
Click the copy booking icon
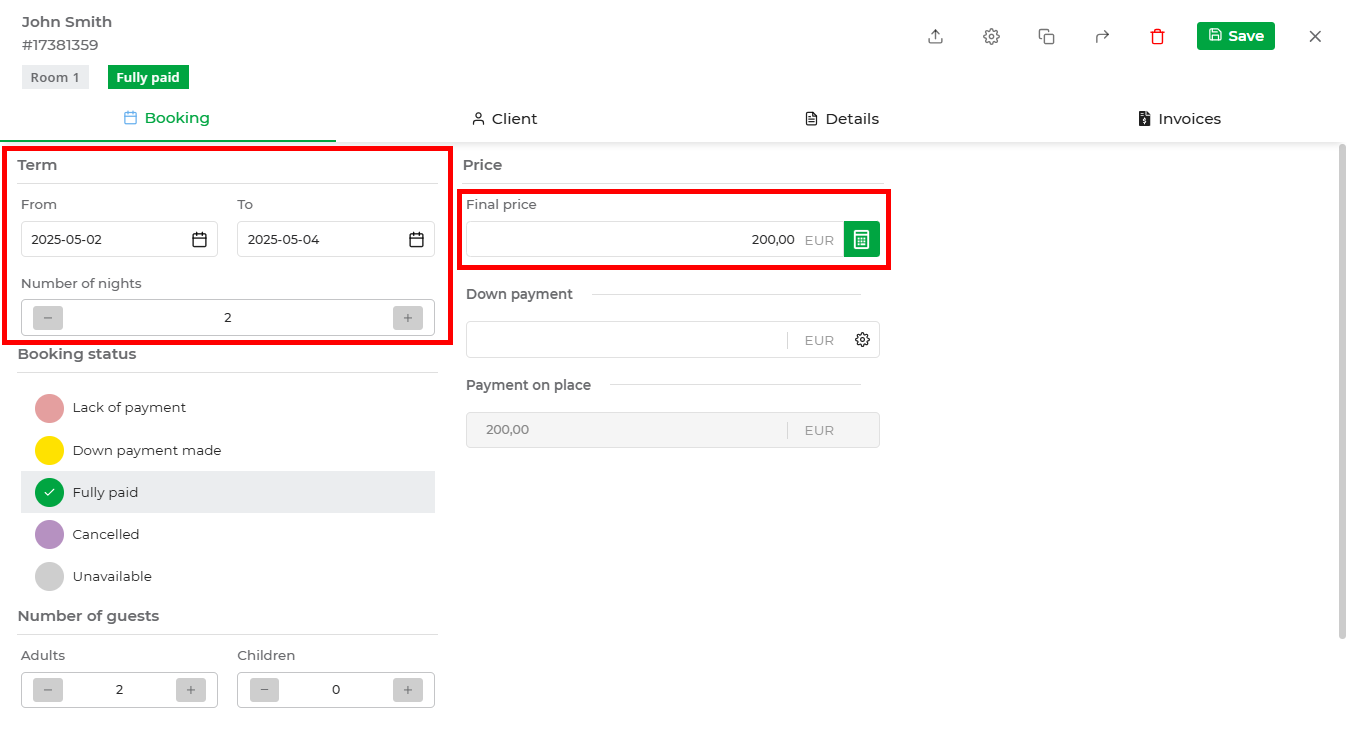tap(1046, 36)
